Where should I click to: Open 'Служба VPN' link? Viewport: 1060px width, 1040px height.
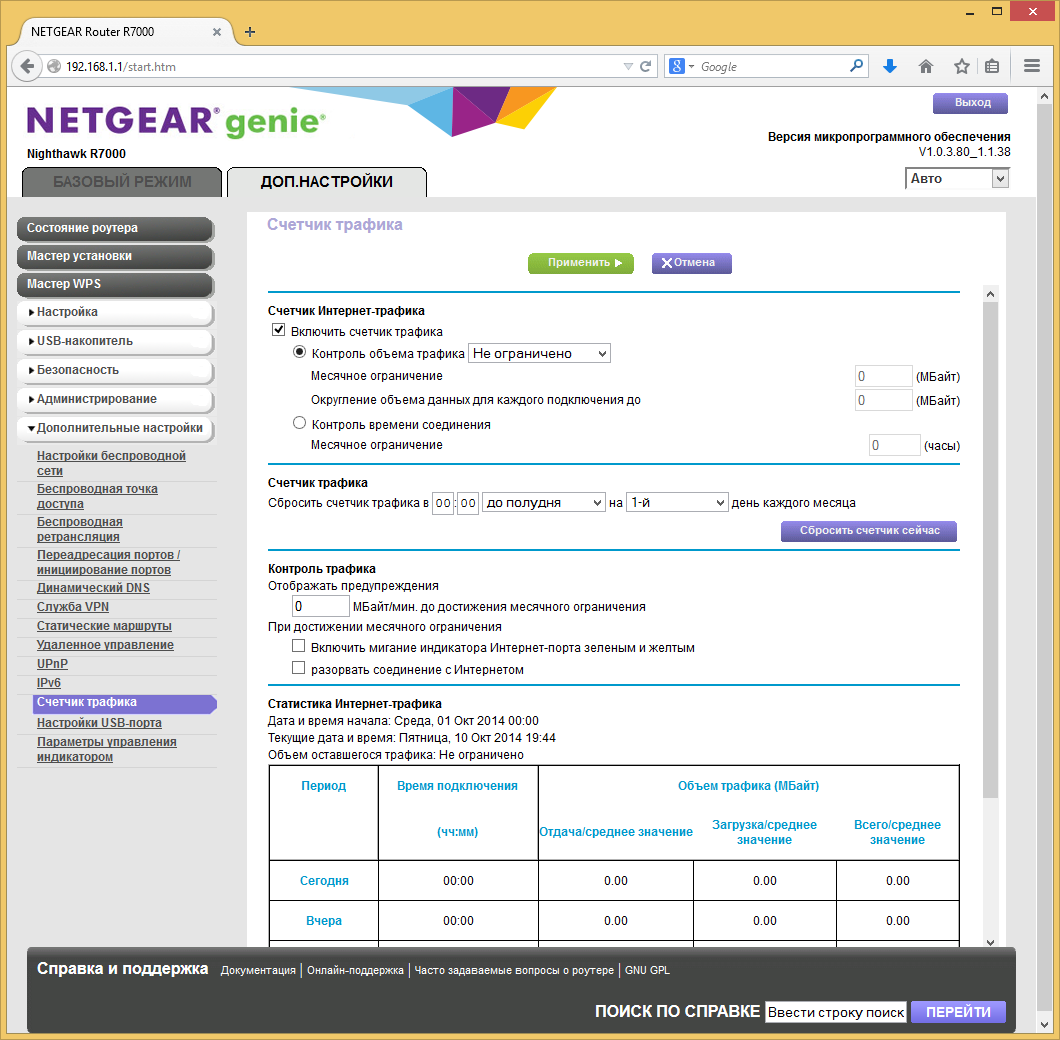[x=73, y=607]
